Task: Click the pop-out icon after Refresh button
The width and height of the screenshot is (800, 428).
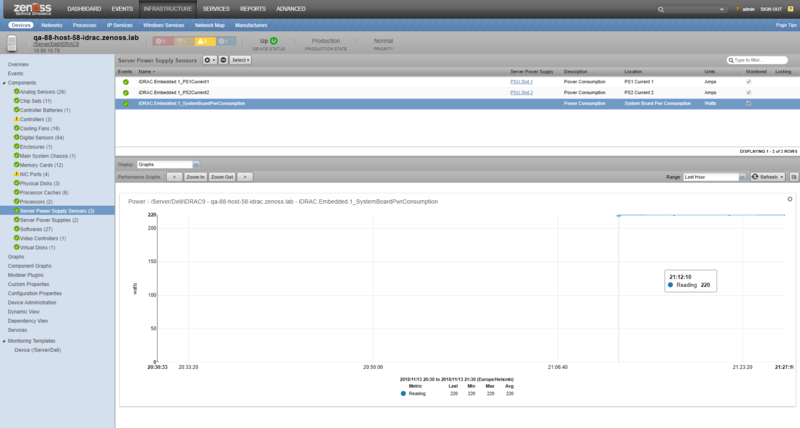Action: tap(794, 177)
